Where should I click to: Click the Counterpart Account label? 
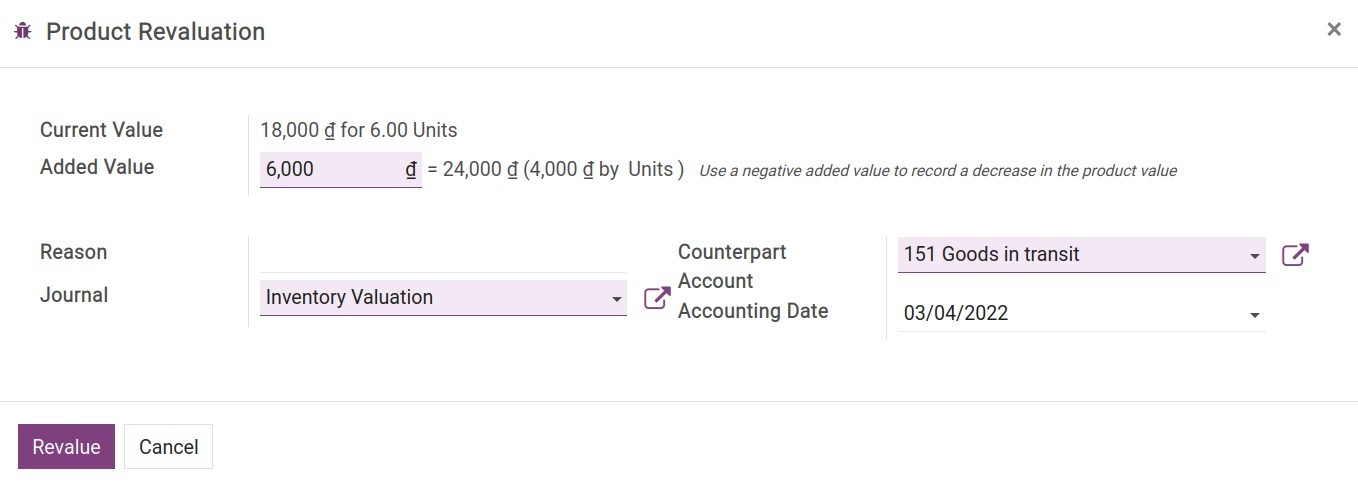coord(732,266)
